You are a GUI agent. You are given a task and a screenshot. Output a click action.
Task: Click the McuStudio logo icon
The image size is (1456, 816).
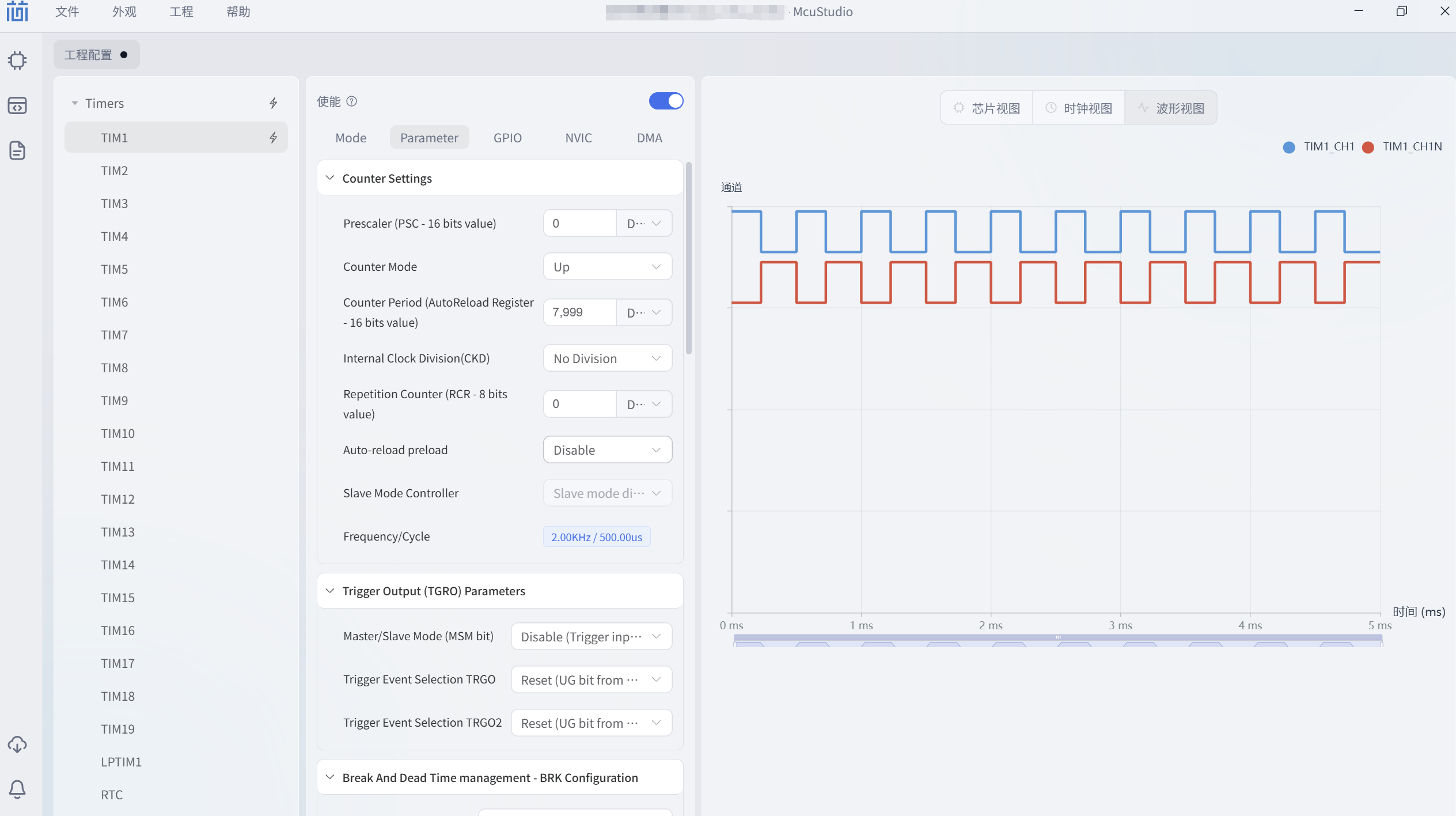(x=17, y=12)
